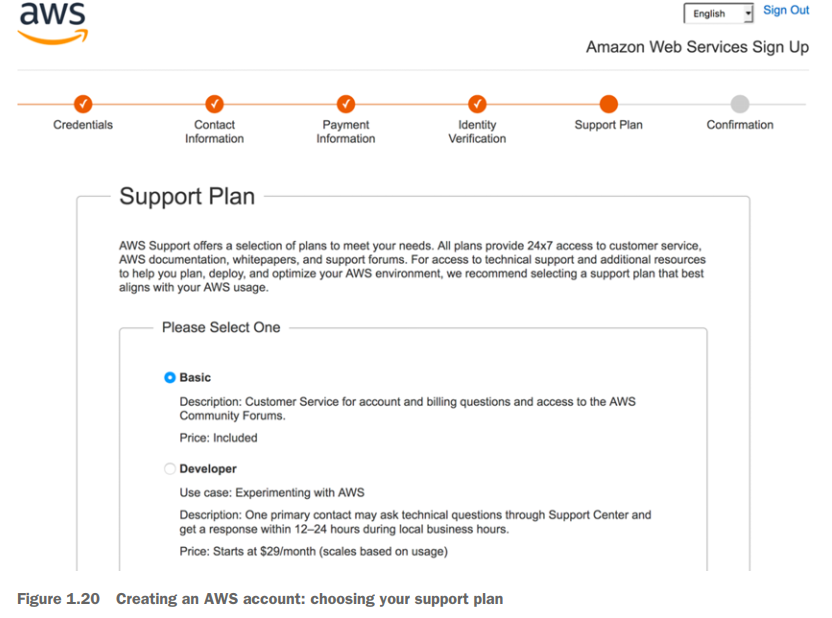Click the Payment Information step checkmark icon
The height and width of the screenshot is (618, 832).
(346, 103)
